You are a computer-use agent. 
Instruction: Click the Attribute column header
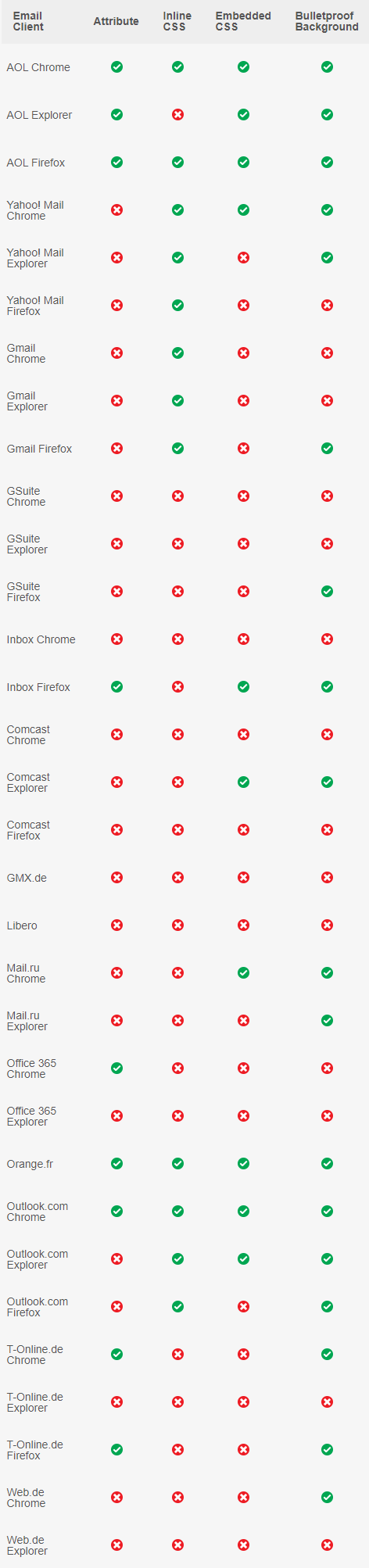[x=116, y=21]
